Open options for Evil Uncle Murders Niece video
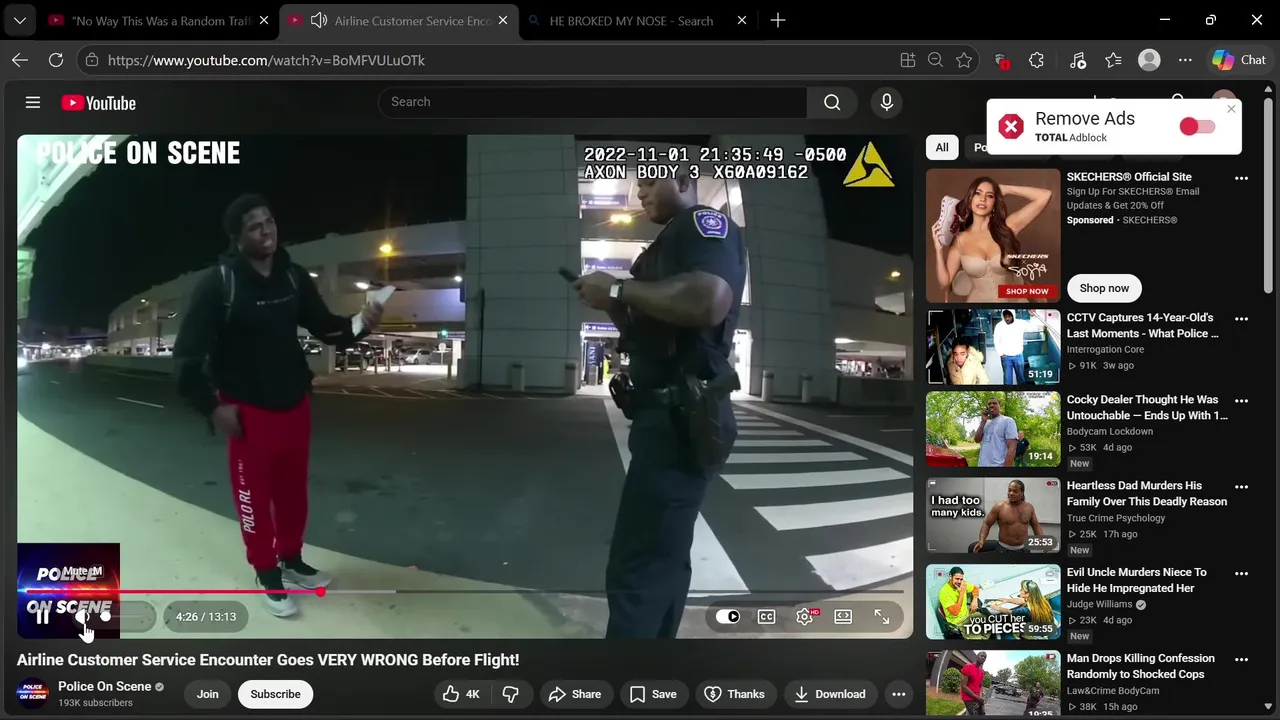The width and height of the screenshot is (1280, 720). pos(1242,574)
